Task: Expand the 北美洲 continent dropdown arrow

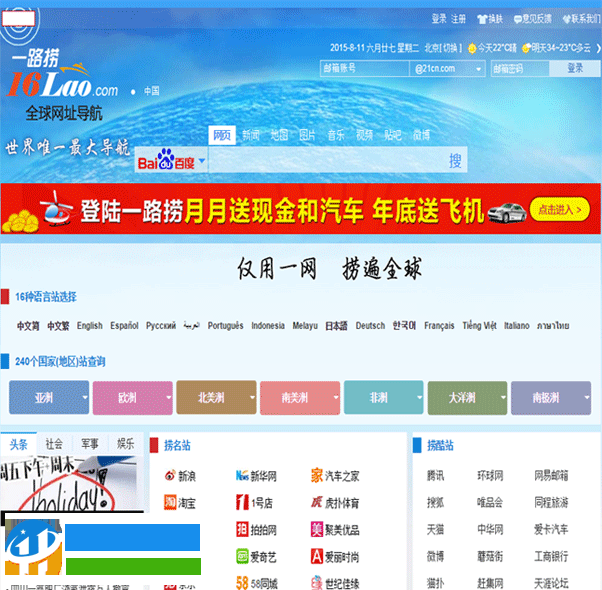Action: pos(252,397)
